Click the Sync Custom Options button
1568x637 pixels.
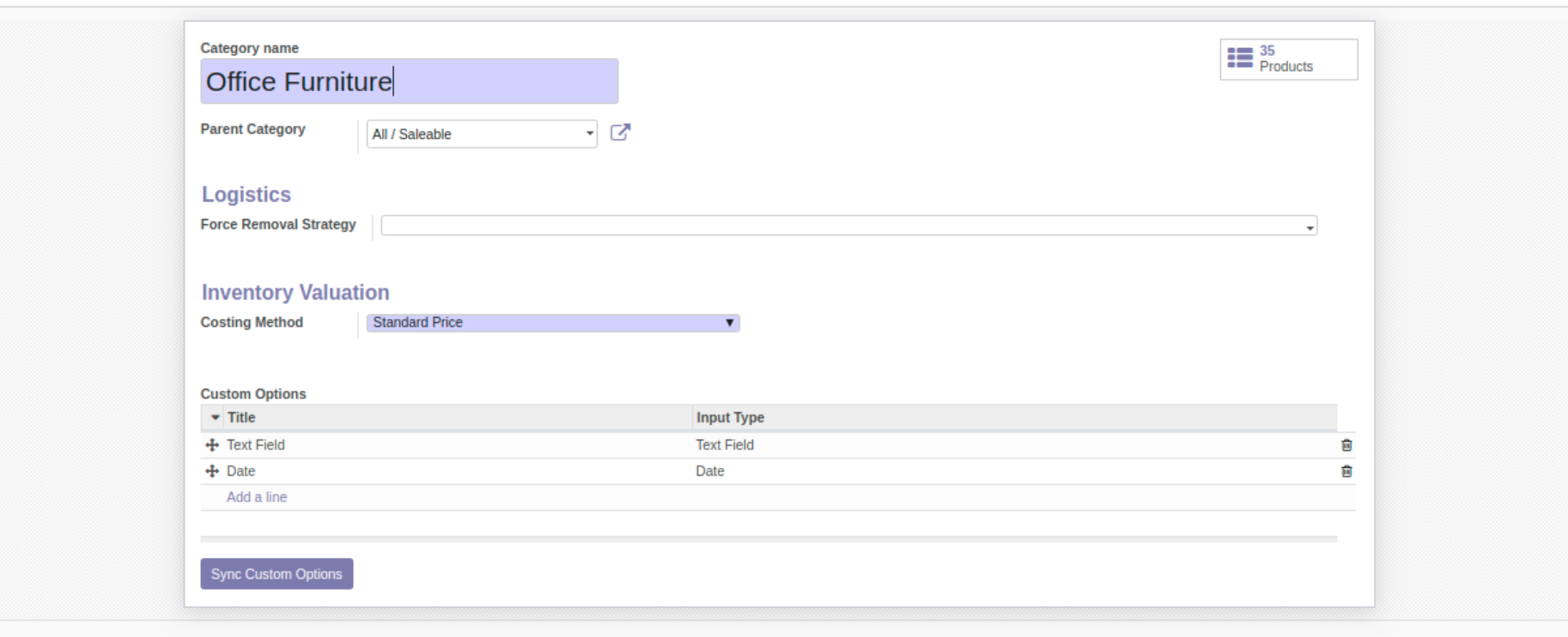277,574
